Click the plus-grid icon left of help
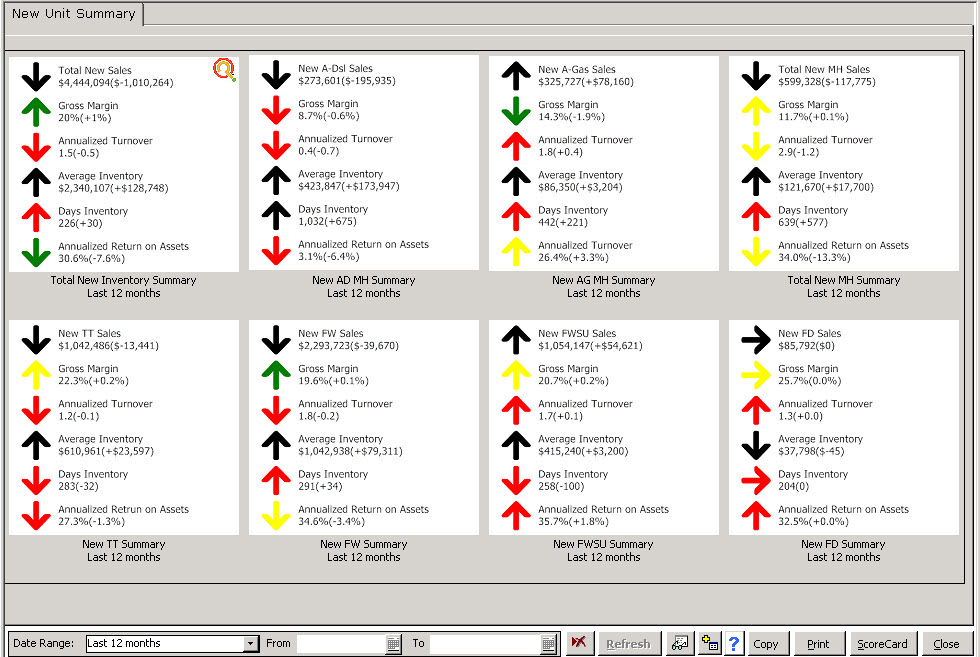Image resolution: width=980 pixels, height=657 pixels. pos(709,644)
